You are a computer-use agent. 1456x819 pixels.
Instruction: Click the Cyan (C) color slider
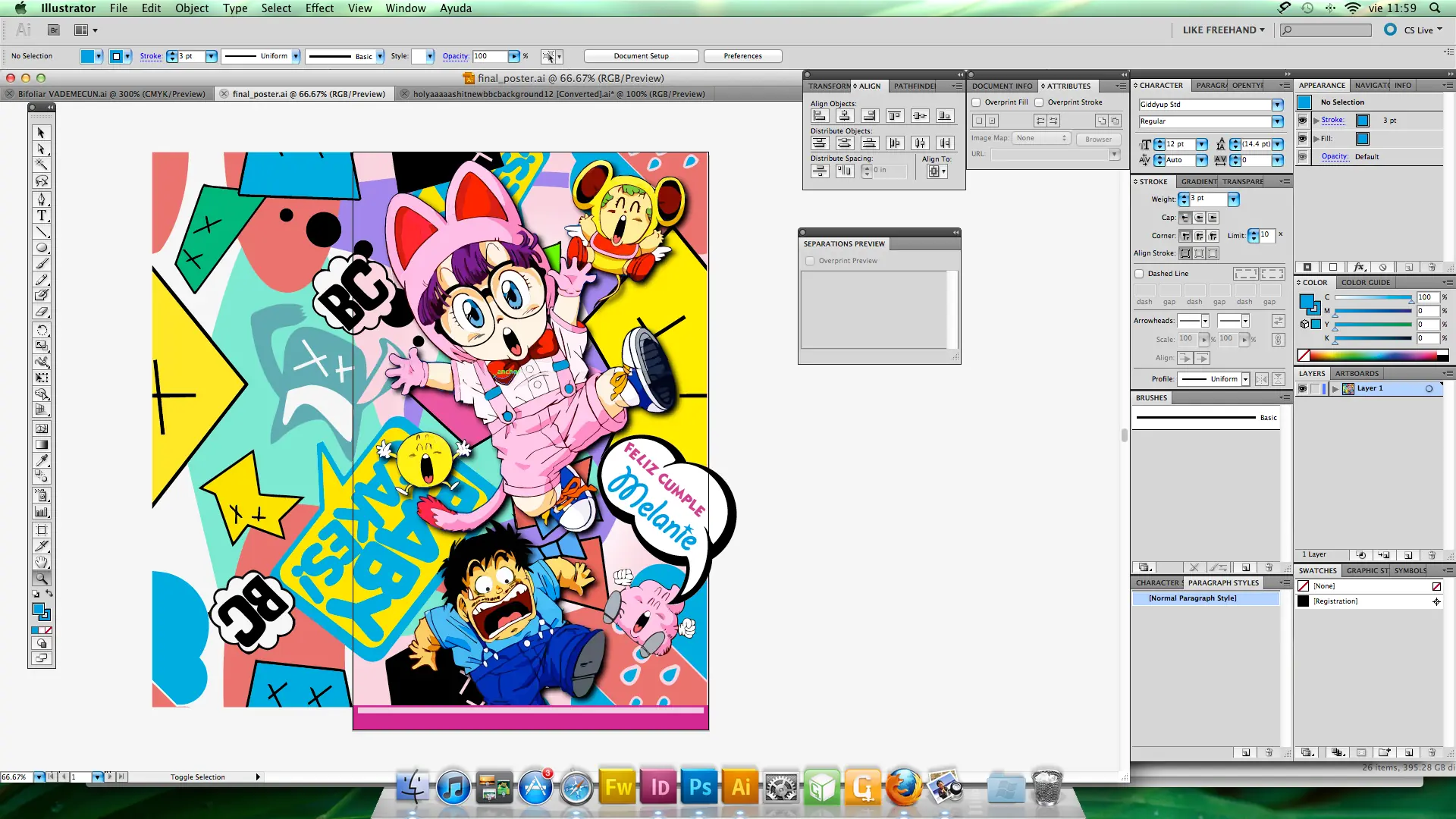click(x=1373, y=298)
